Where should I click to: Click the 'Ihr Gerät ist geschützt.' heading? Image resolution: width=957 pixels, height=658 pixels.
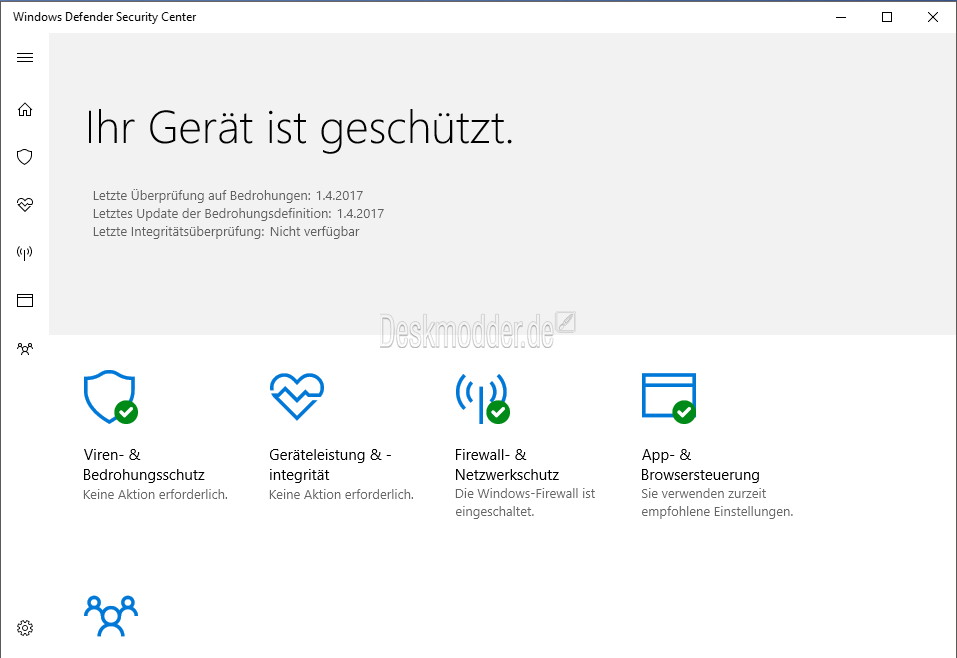point(299,129)
